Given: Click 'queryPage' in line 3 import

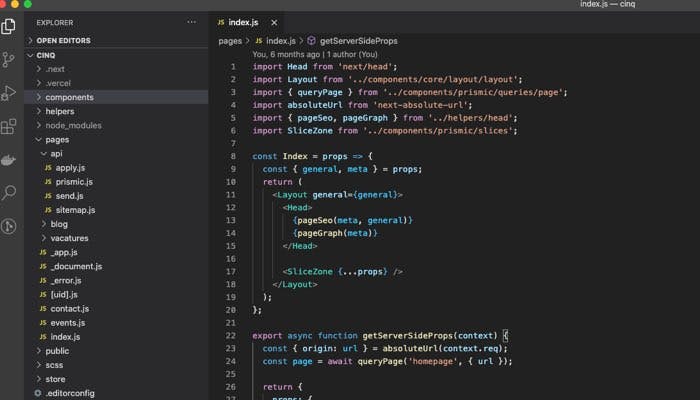Looking at the screenshot, I should click(320, 92).
